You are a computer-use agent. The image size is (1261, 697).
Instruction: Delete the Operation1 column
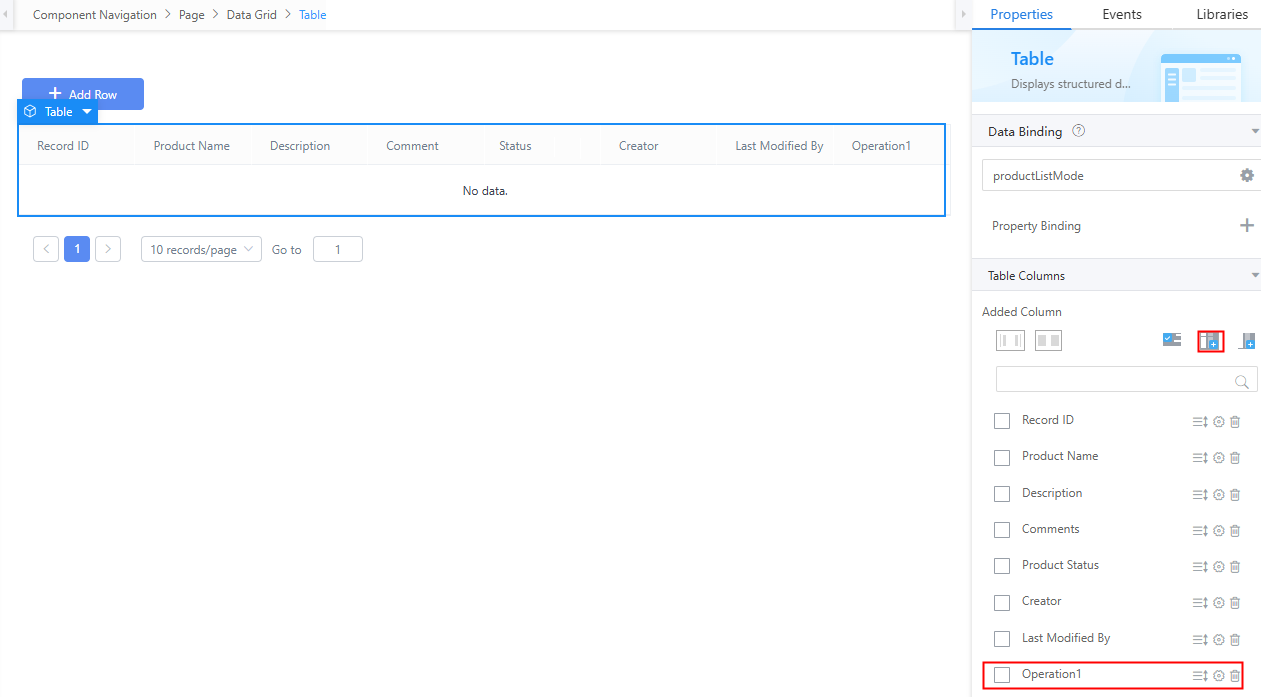[1235, 676]
